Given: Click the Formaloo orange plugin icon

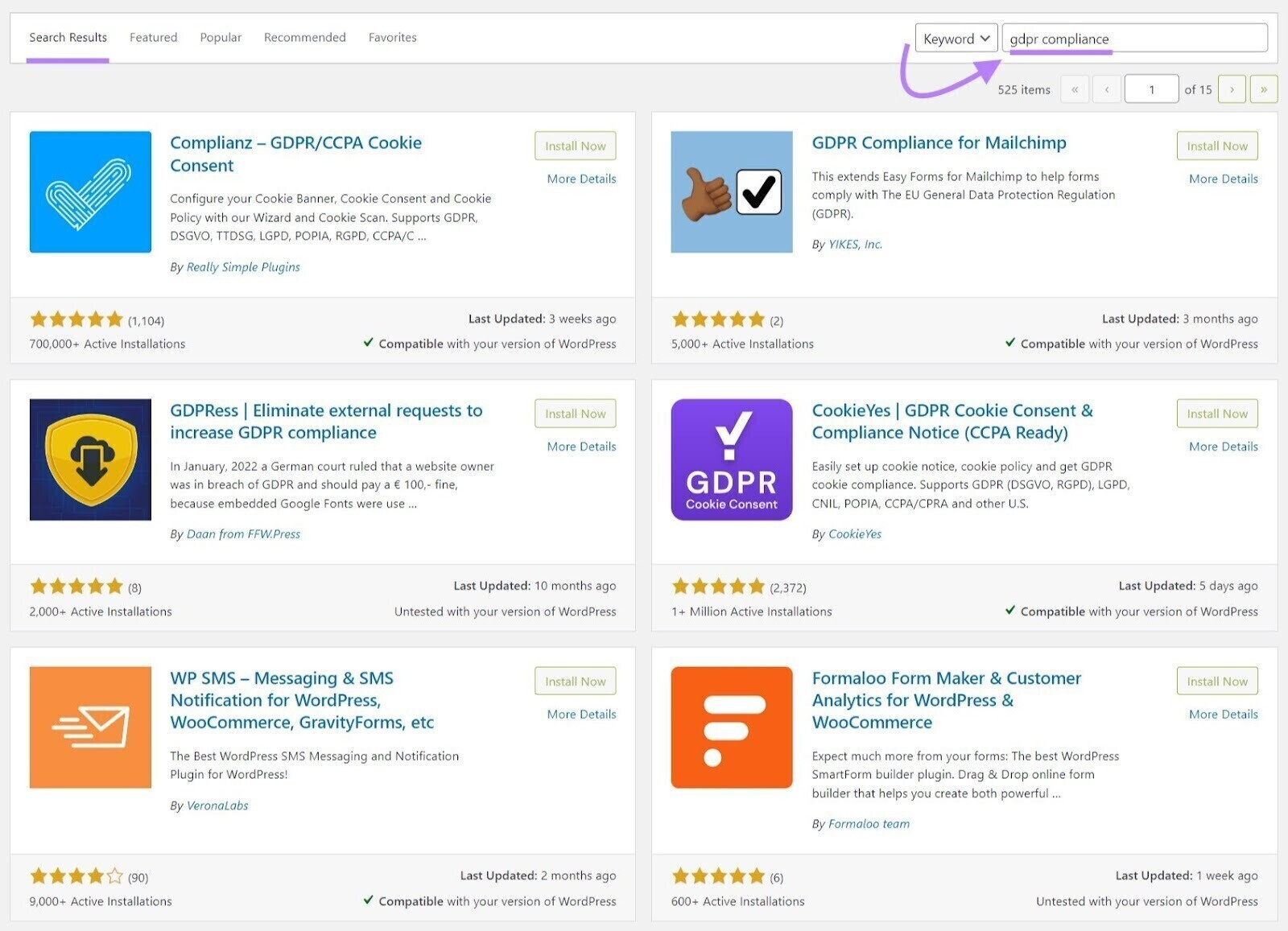Looking at the screenshot, I should (731, 727).
